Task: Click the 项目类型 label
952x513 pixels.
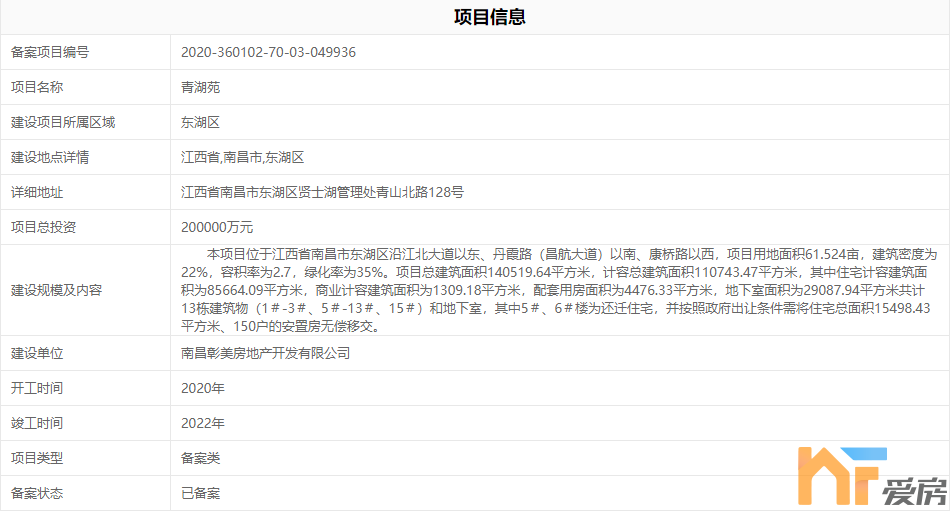Action: [37, 458]
